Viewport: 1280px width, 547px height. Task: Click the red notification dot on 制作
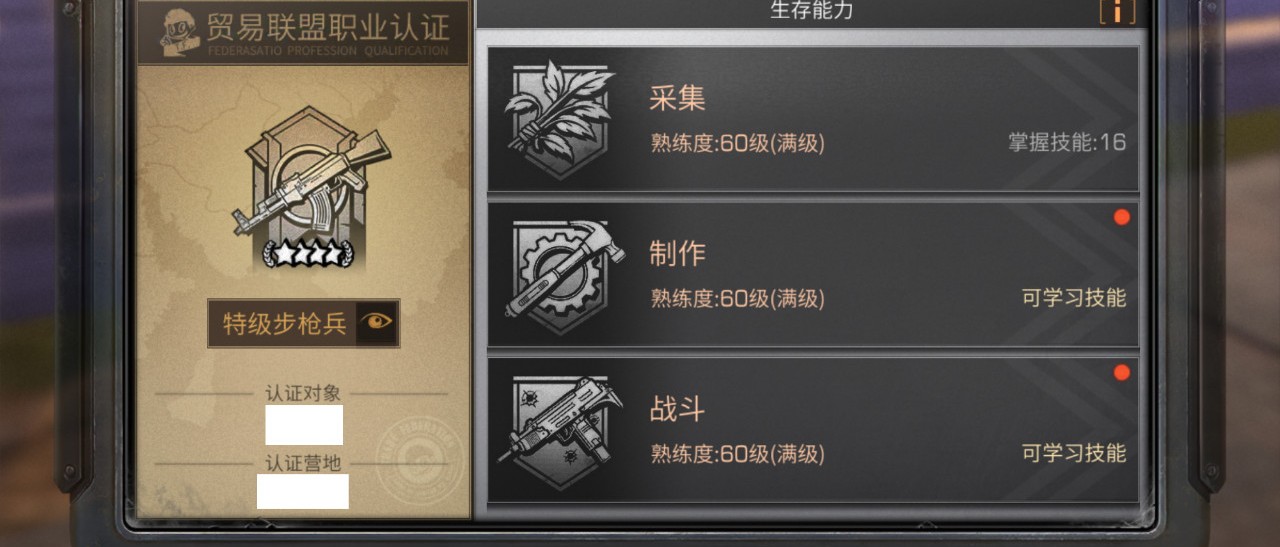pos(1121,217)
